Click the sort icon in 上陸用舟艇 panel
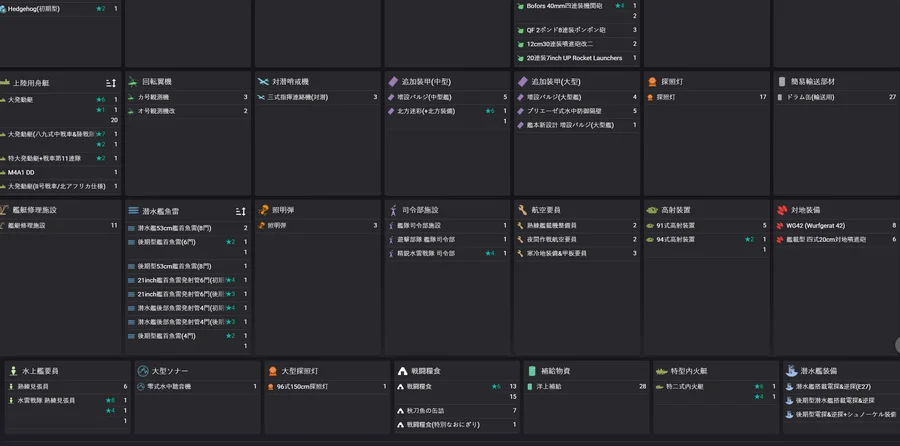 [111, 82]
